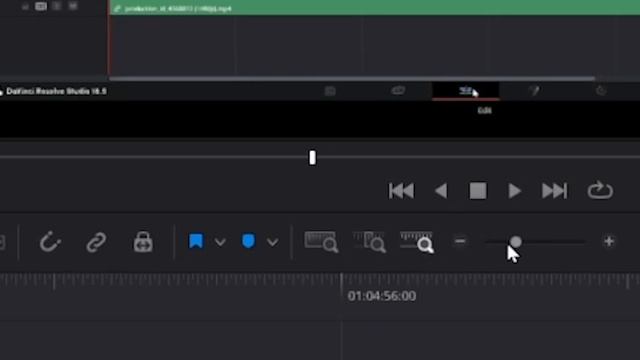Toggle the highlighted auto track selector
This screenshot has height=360, width=640.
(41, 6)
